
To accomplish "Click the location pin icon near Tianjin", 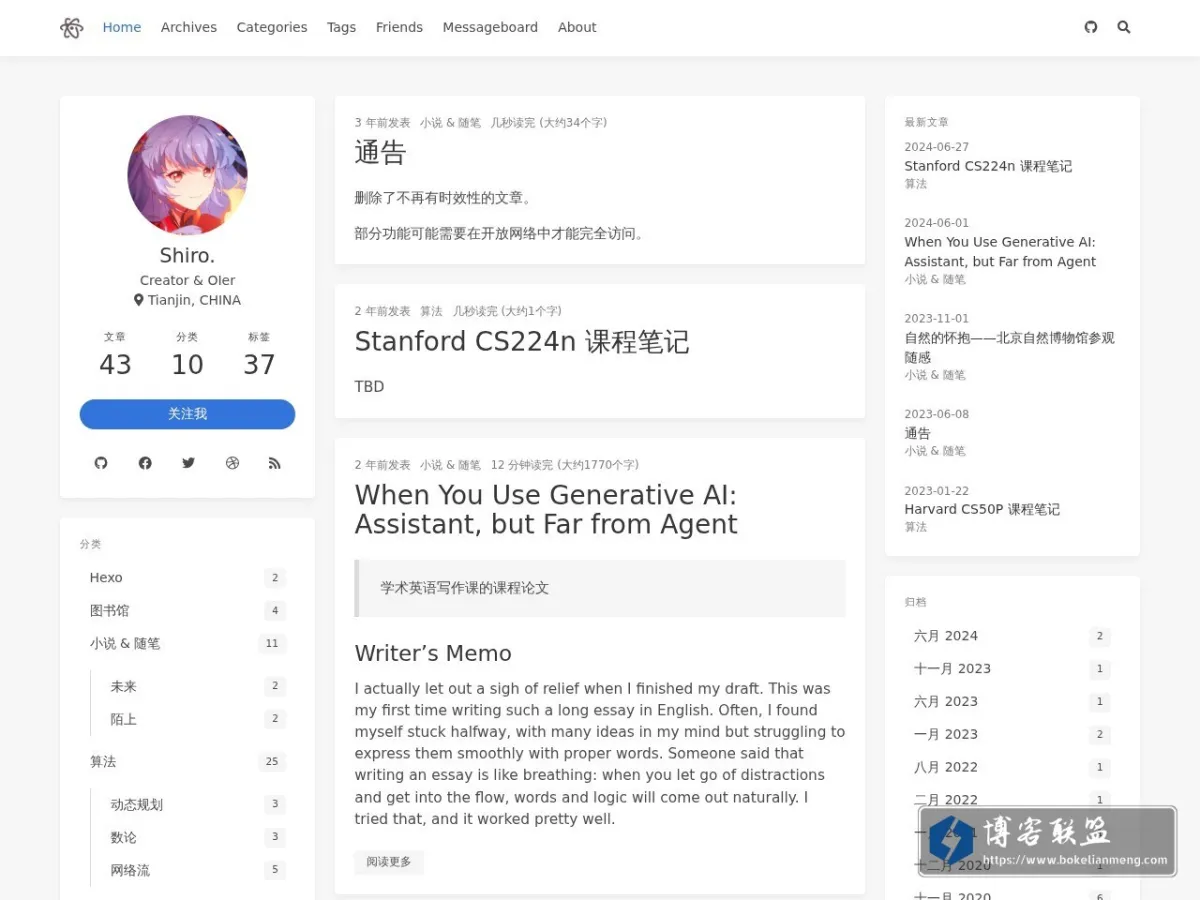I will pos(139,300).
